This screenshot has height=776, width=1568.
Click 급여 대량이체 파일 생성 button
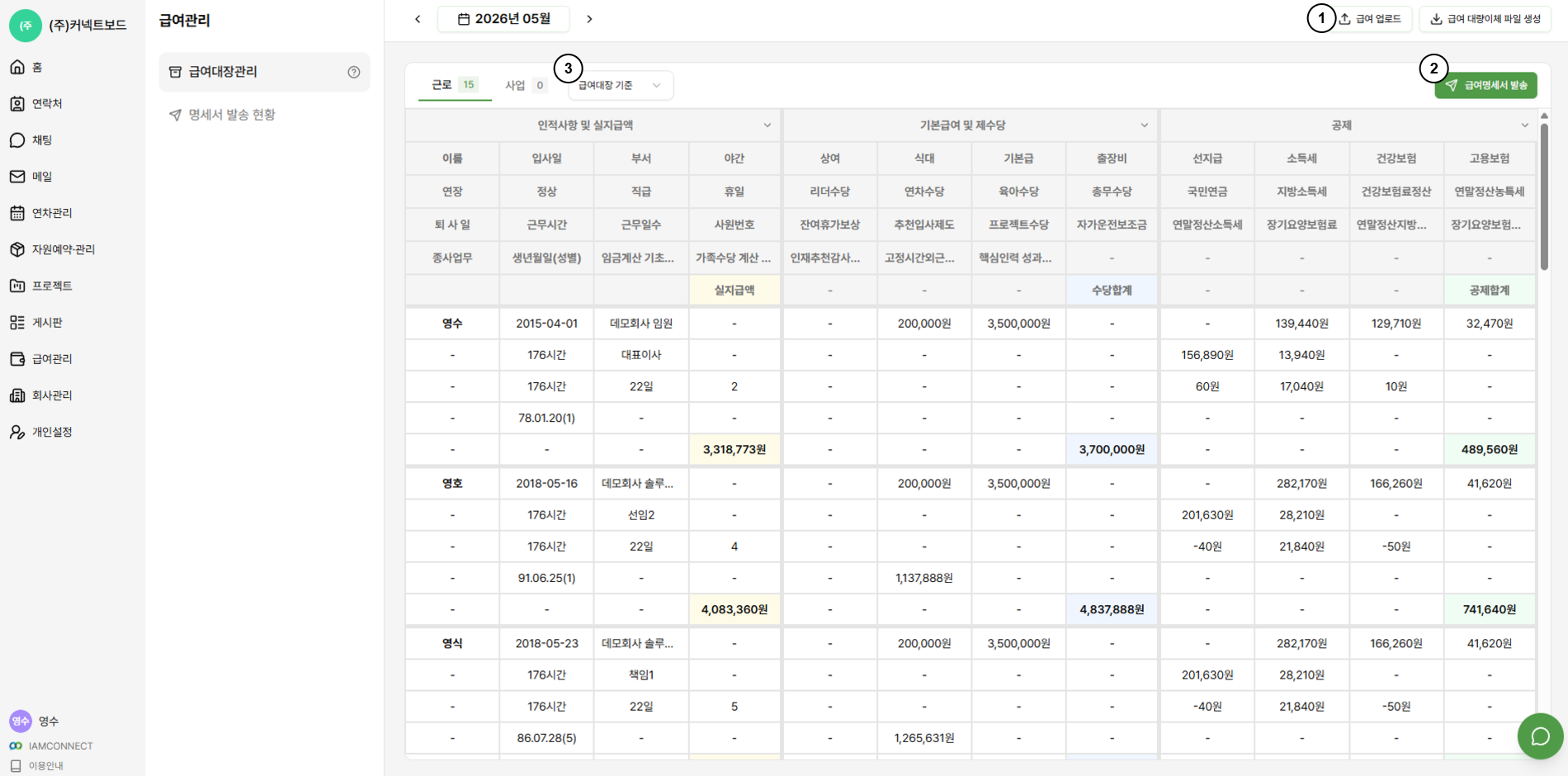pos(1485,19)
